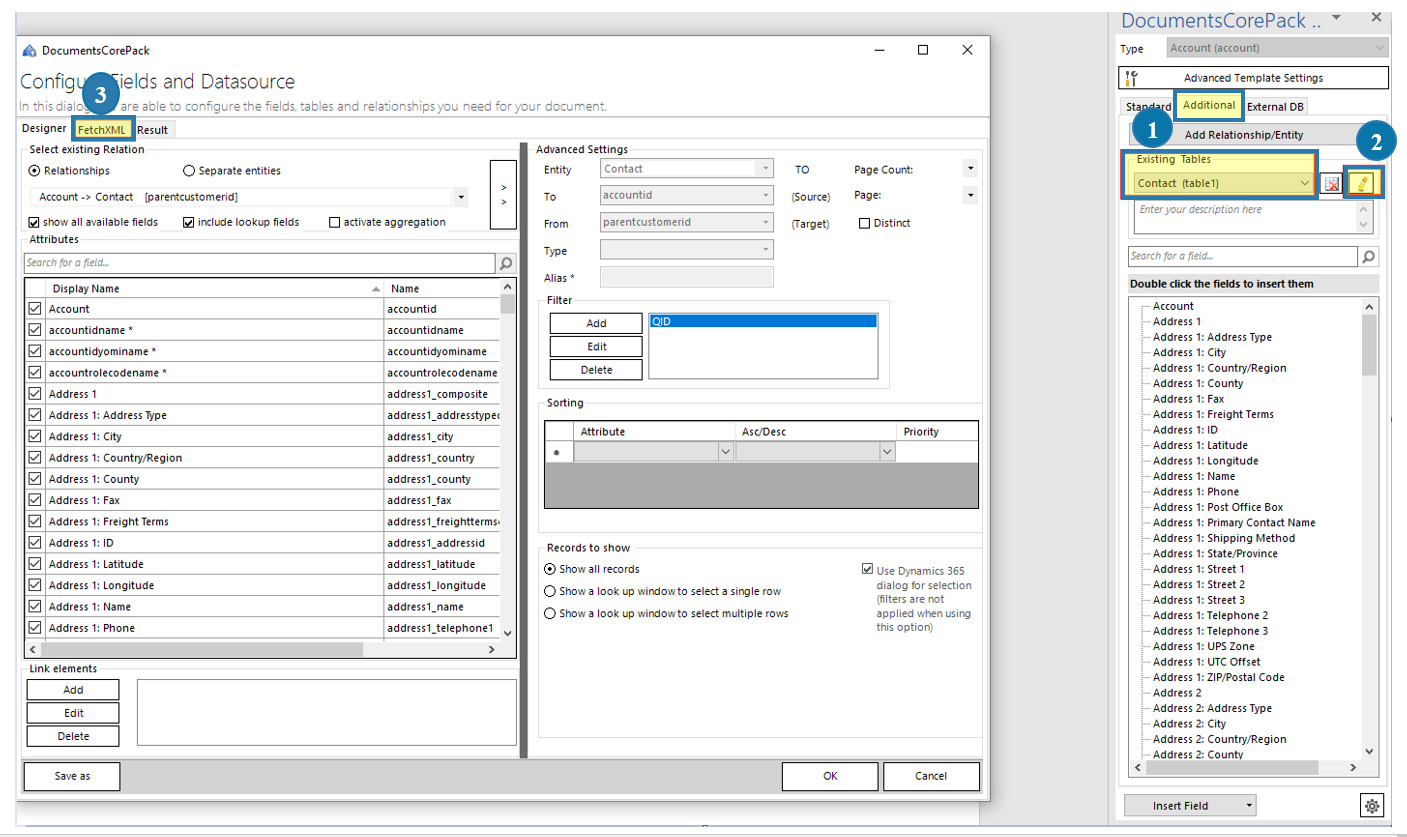Click the attributes list horizontal scrollbar
The image size is (1407, 837).
coord(261,649)
